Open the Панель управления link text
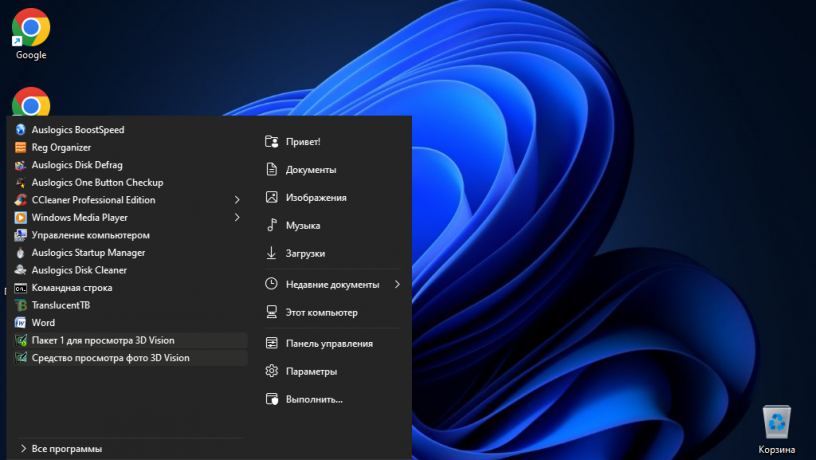Viewport: 816px width, 460px height. (x=329, y=343)
